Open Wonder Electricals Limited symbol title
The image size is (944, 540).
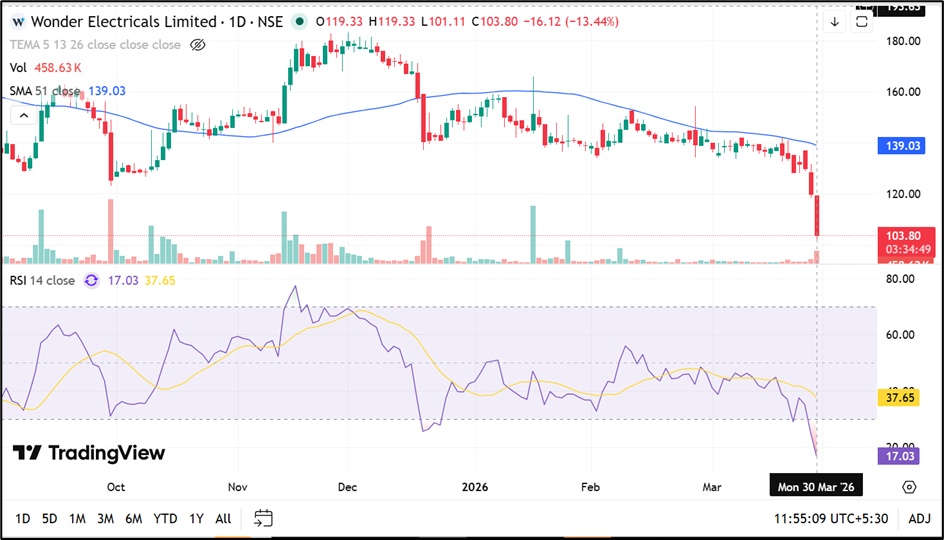pyautogui.click(x=124, y=22)
